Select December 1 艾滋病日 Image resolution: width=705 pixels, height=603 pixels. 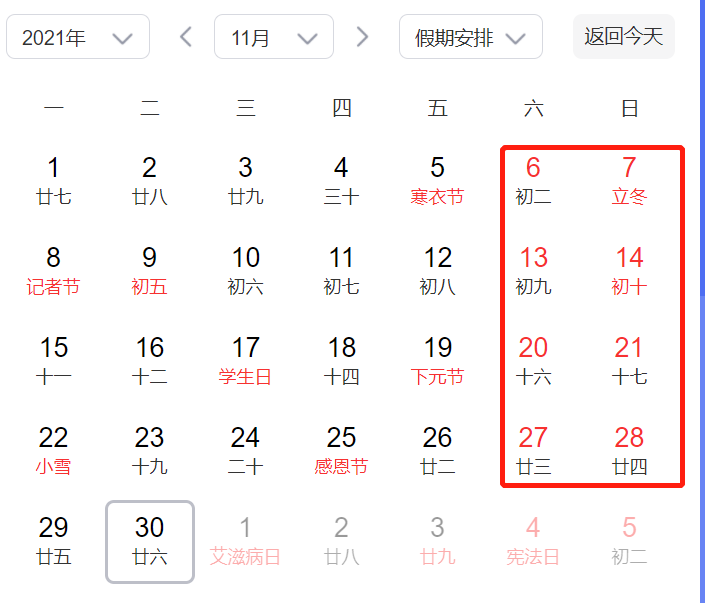(x=246, y=540)
